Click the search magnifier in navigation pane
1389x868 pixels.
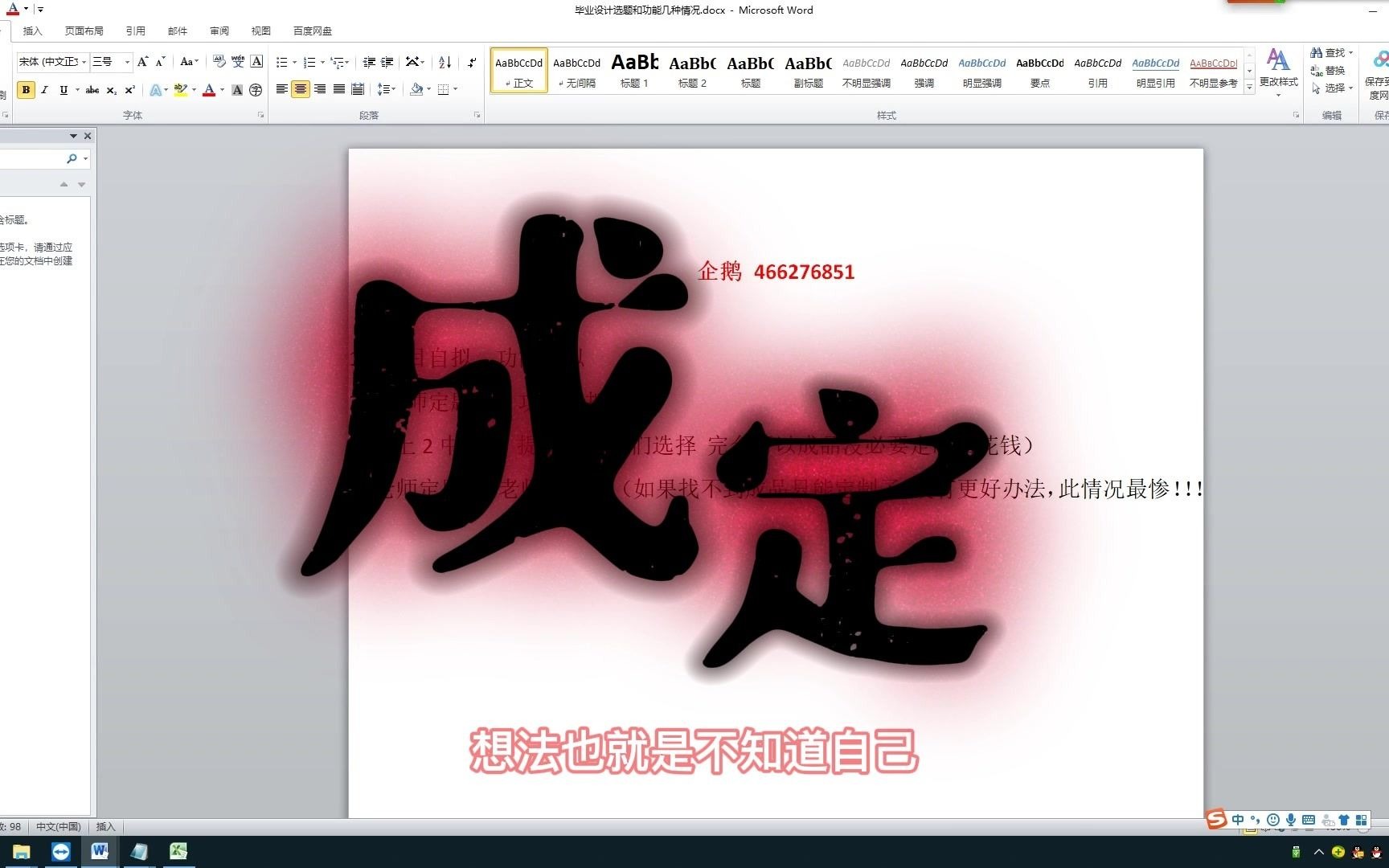[72, 158]
